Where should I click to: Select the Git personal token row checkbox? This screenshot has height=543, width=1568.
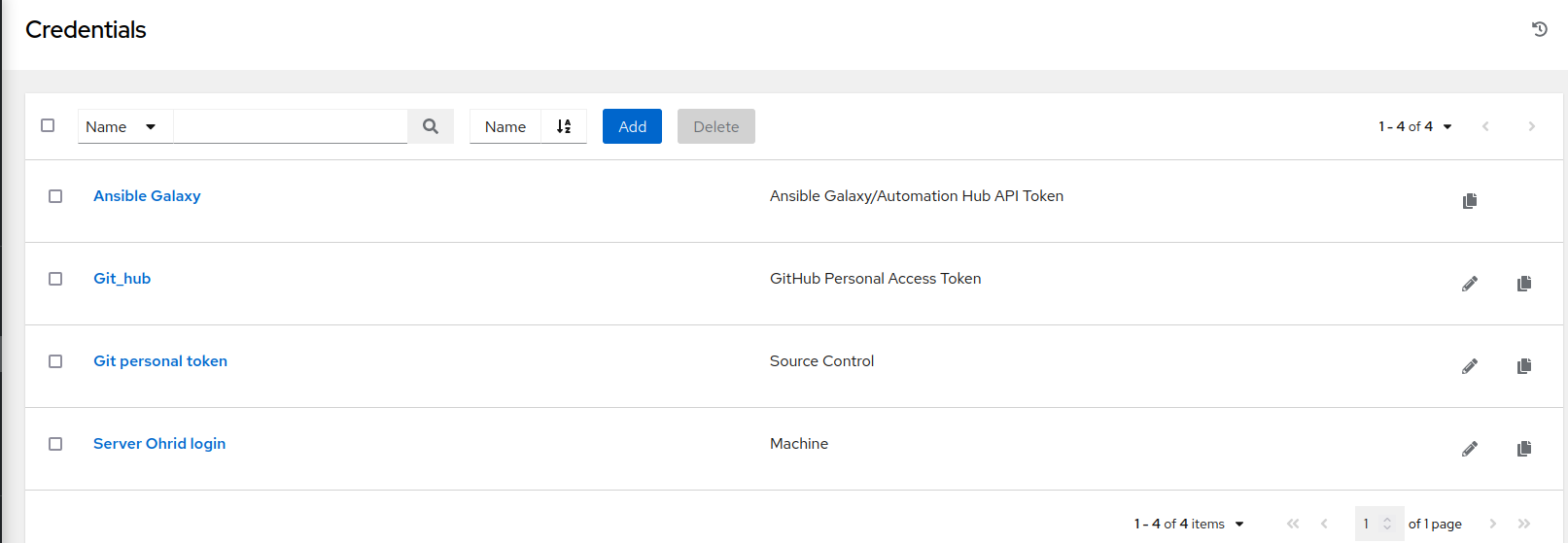[x=55, y=361]
